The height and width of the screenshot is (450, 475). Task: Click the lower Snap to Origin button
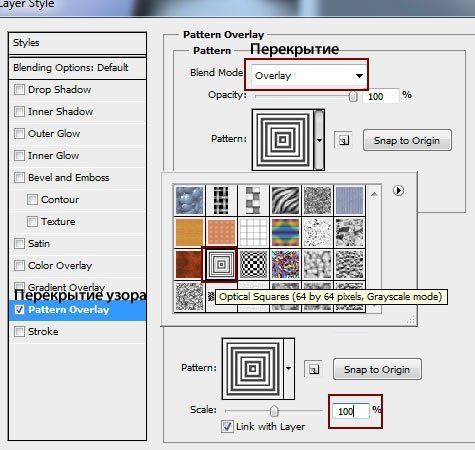click(x=377, y=369)
